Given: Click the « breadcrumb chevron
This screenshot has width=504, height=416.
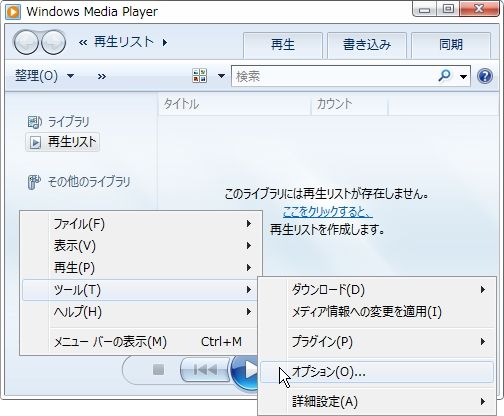Looking at the screenshot, I should click(x=83, y=43).
